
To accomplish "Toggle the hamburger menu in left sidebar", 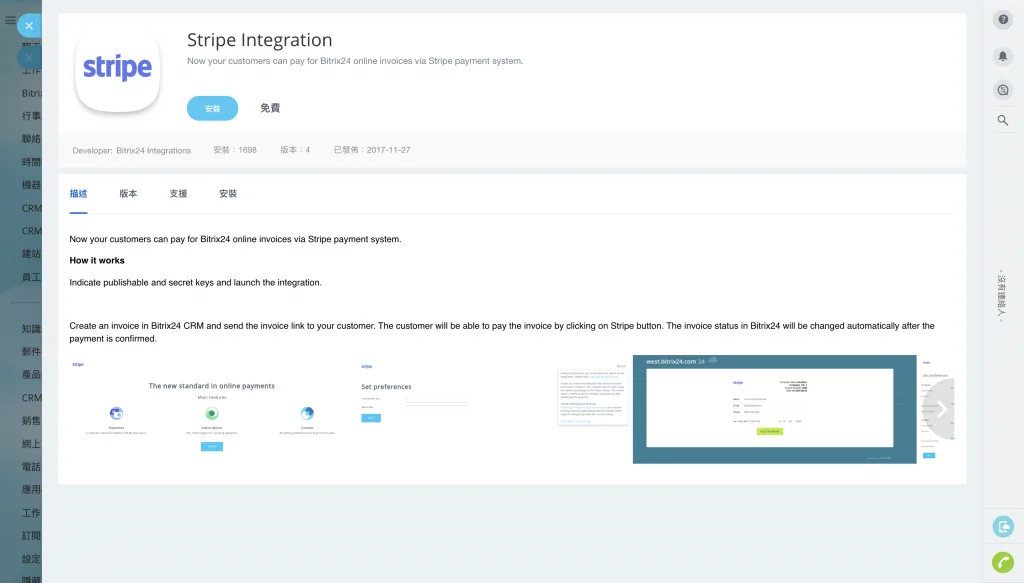I will [10, 20].
